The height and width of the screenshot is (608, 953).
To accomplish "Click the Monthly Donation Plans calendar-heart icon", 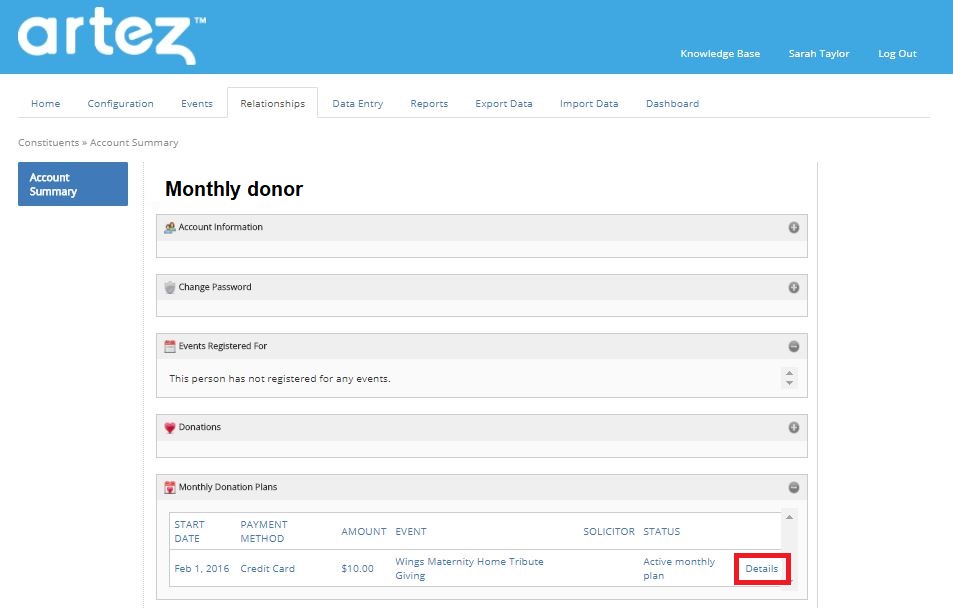I will [170, 488].
